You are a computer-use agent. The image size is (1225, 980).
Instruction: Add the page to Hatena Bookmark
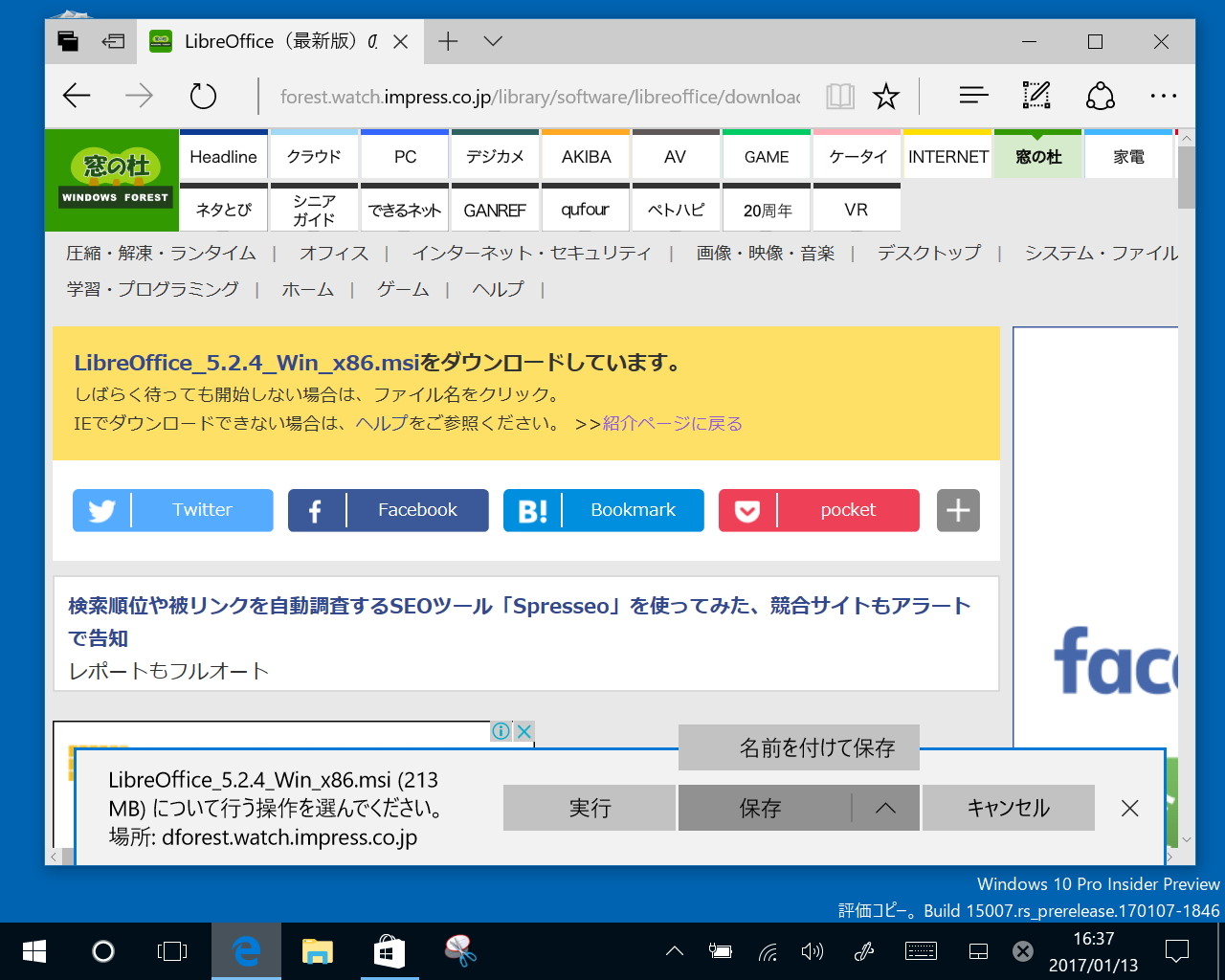point(603,510)
